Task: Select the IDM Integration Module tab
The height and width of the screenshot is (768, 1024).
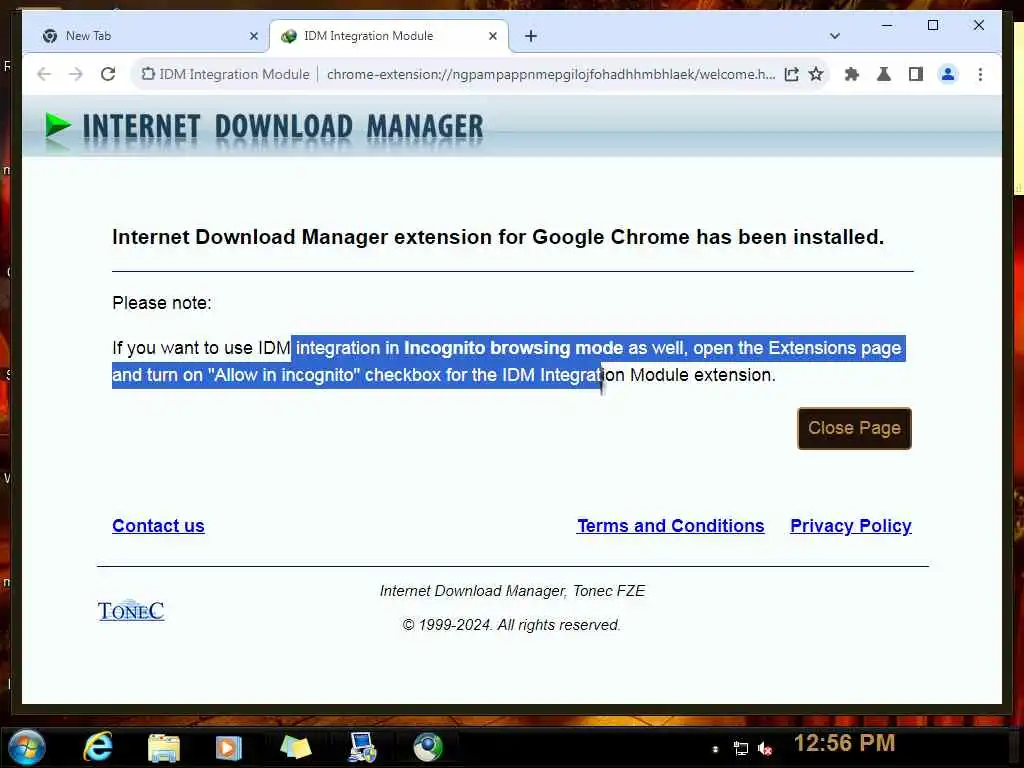Action: [388, 36]
